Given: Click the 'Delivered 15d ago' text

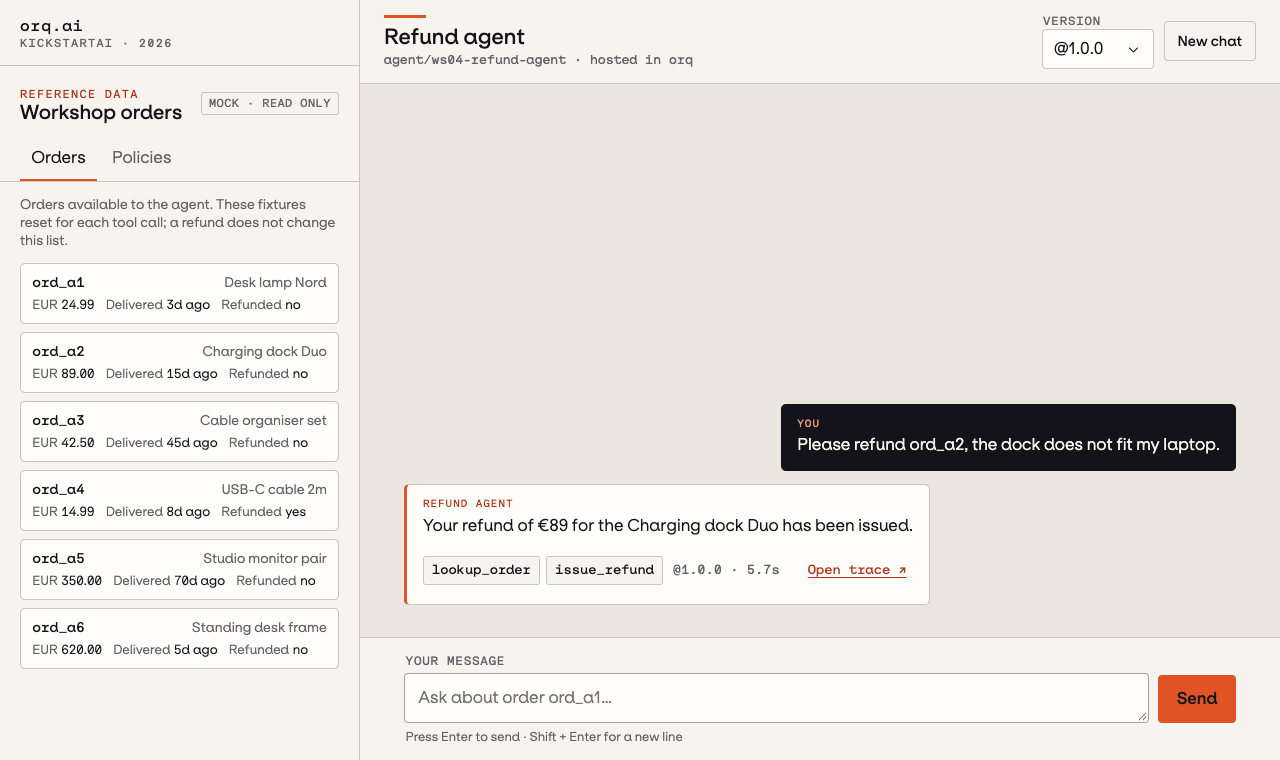Looking at the screenshot, I should pos(162,374).
